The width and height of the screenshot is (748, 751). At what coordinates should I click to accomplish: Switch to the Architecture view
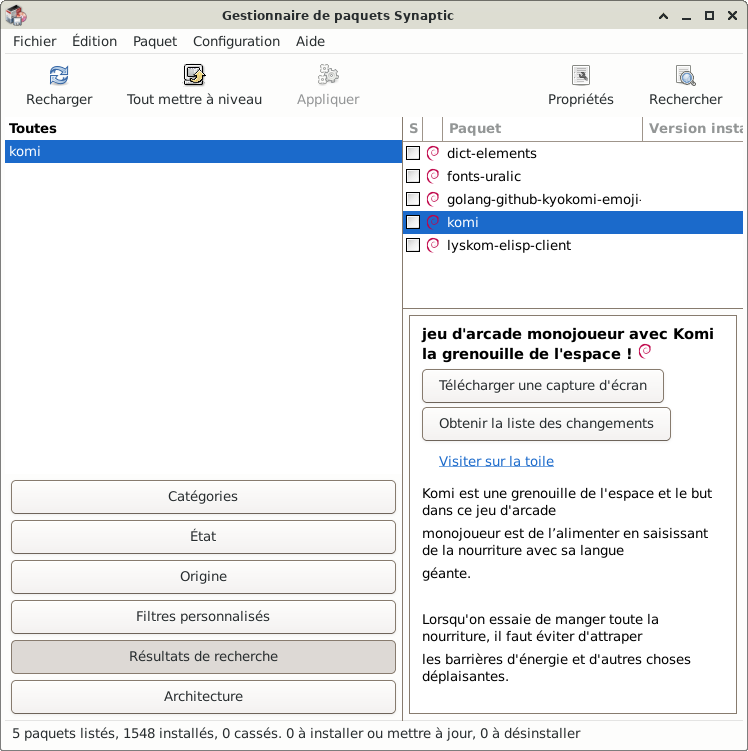point(203,696)
